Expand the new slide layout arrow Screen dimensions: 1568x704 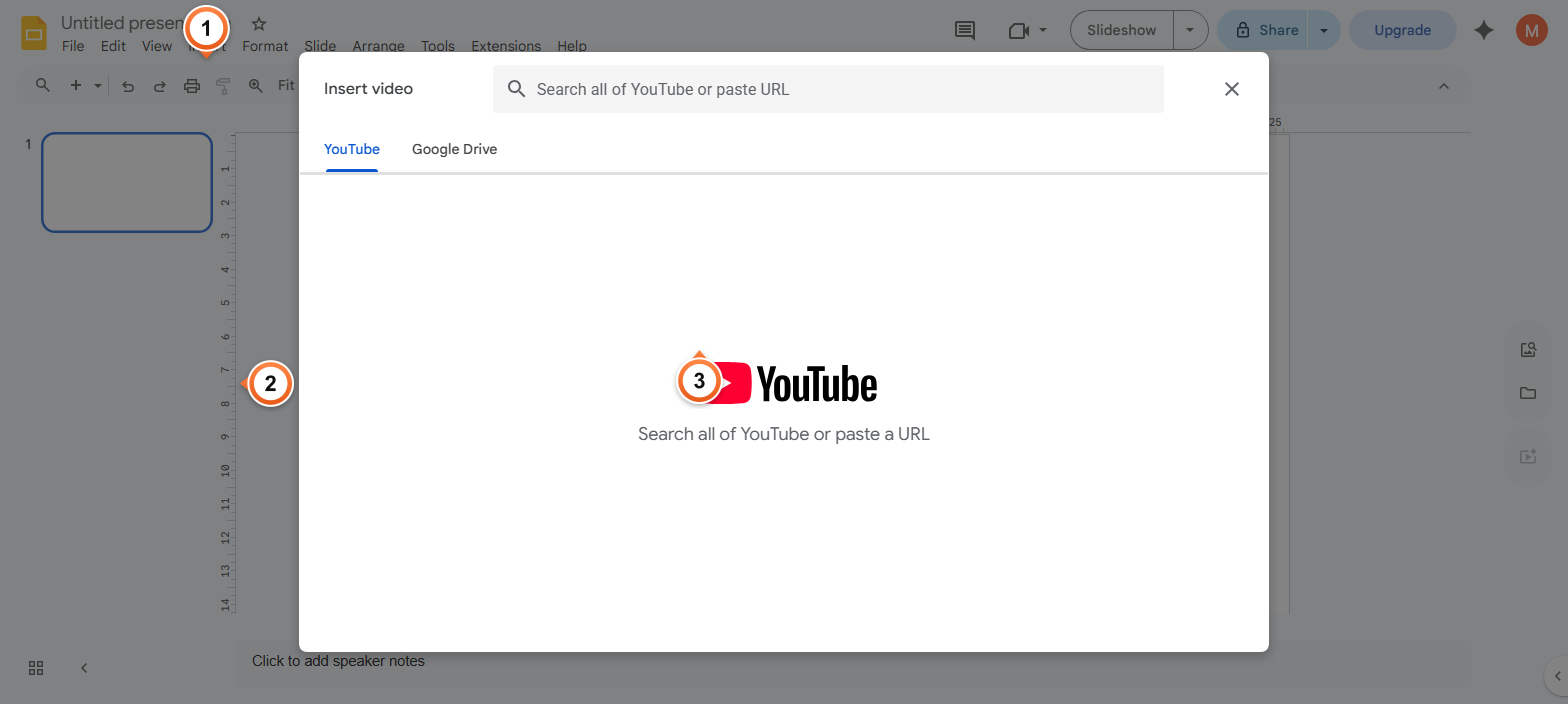(x=98, y=85)
